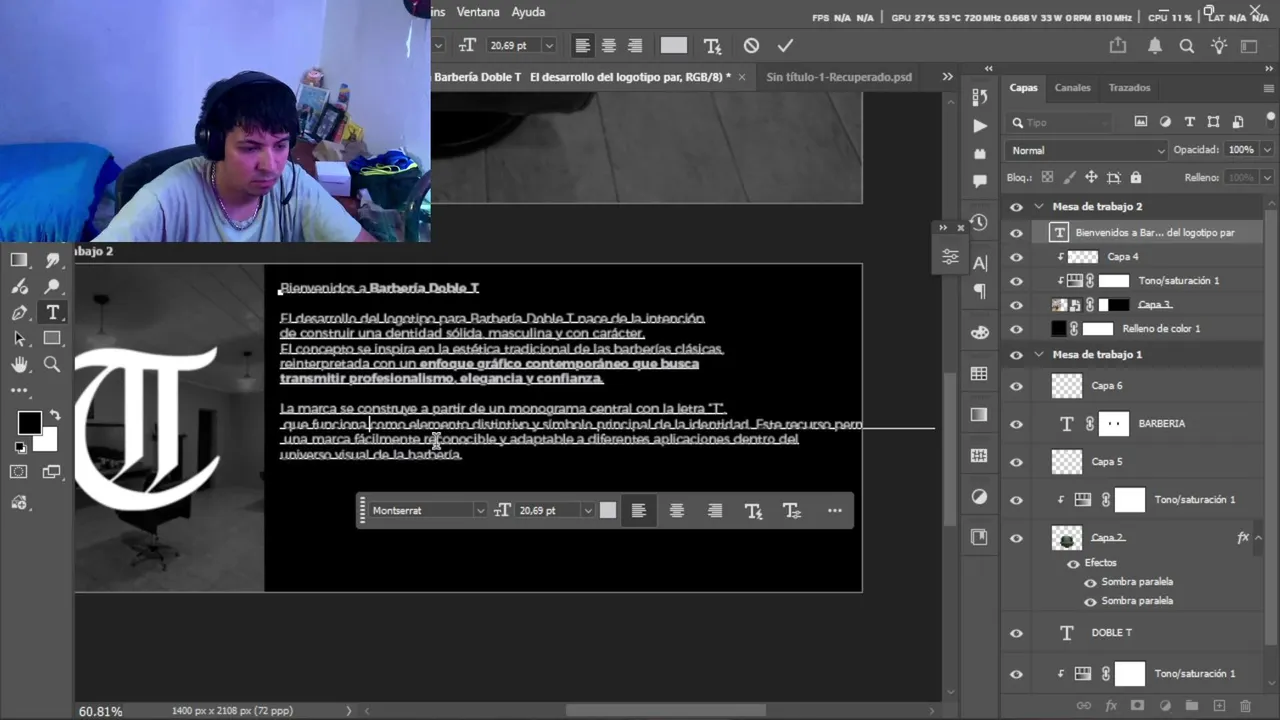Cancel current text edits

pyautogui.click(x=751, y=46)
